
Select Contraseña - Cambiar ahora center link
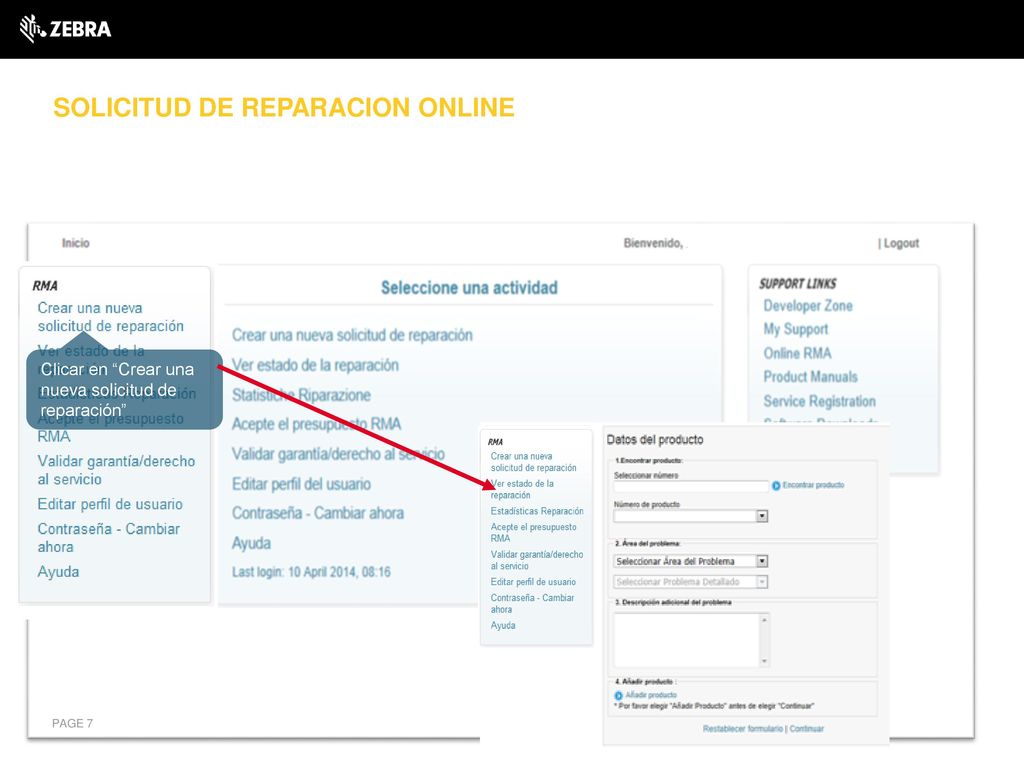coord(318,513)
